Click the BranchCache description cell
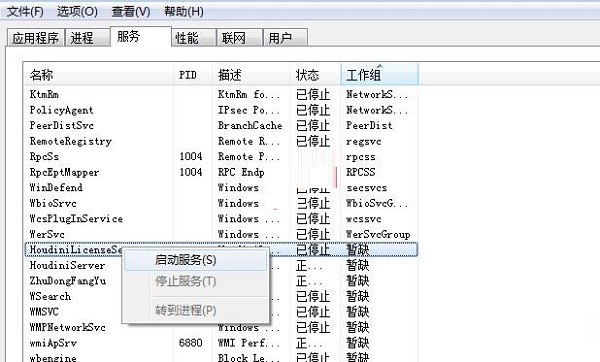Viewport: 600px width, 362px height. (250, 126)
